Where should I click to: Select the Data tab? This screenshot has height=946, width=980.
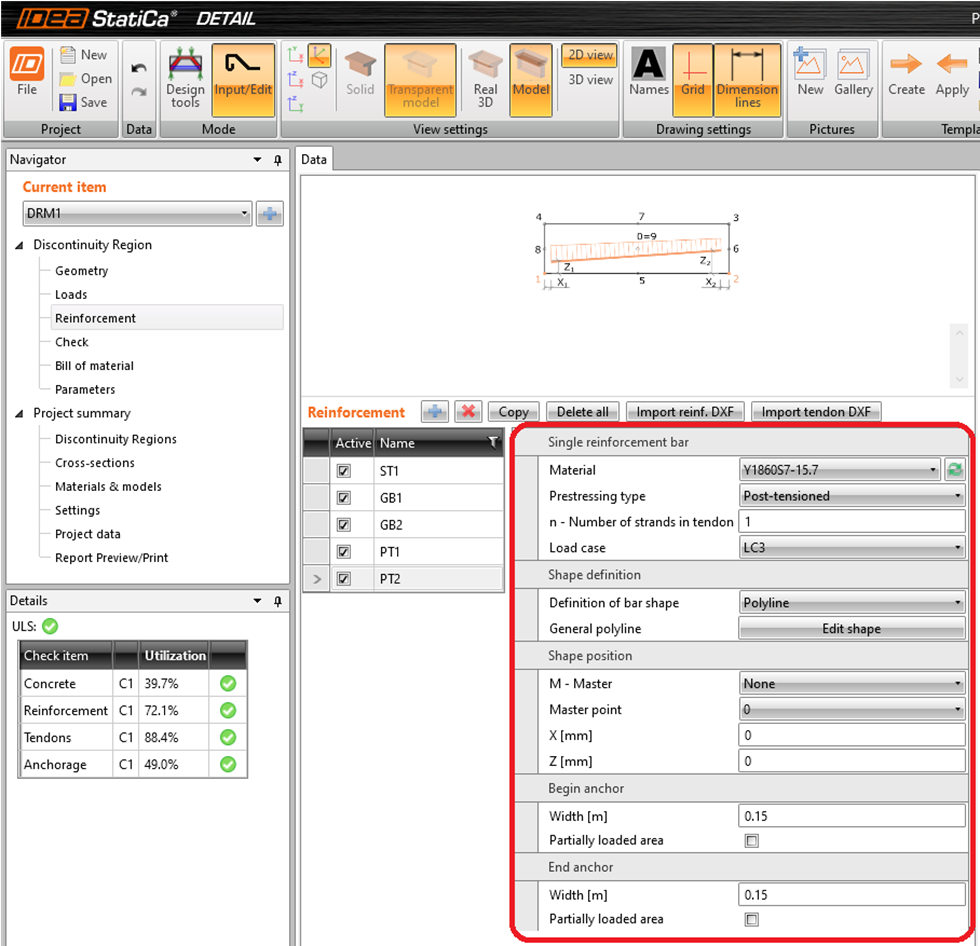(x=314, y=159)
